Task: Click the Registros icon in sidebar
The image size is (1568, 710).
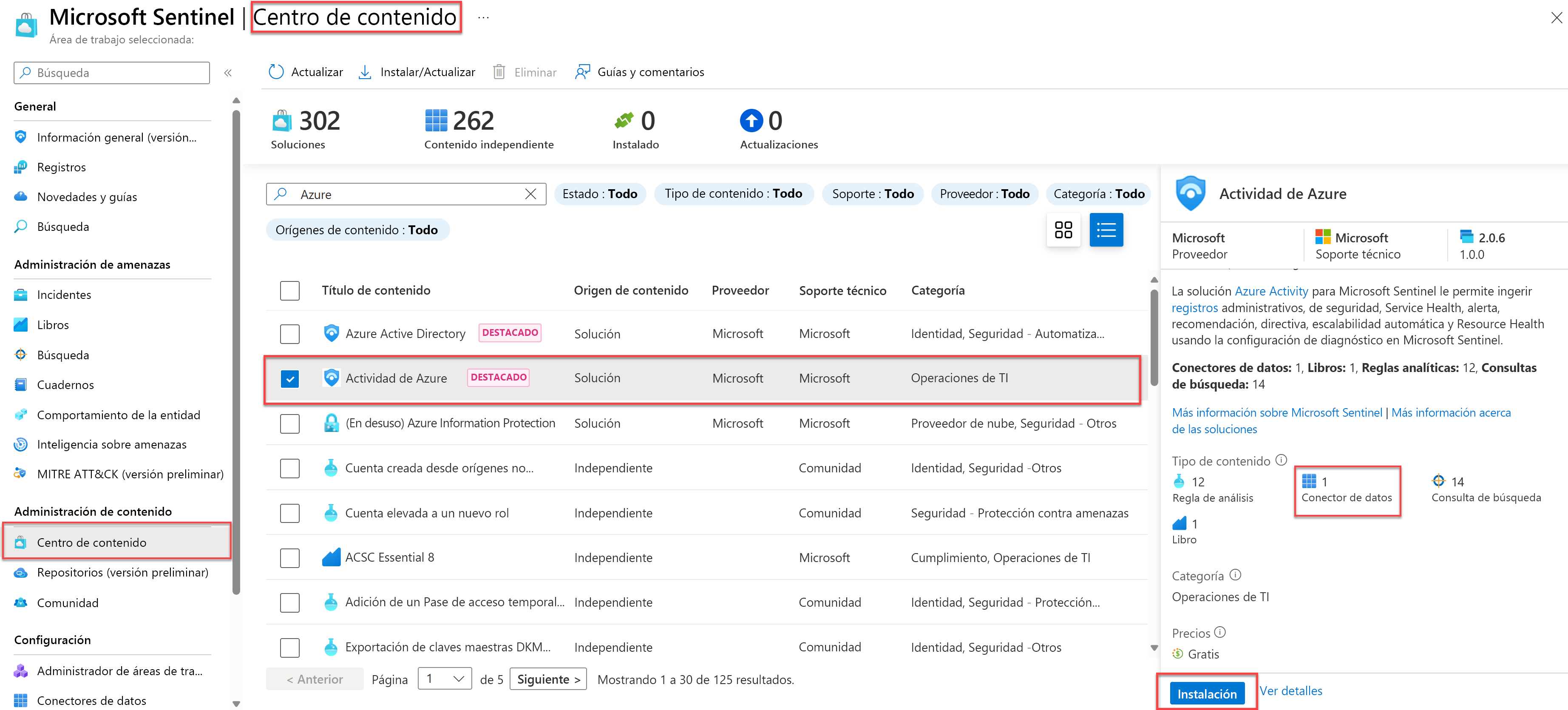Action: 21,166
